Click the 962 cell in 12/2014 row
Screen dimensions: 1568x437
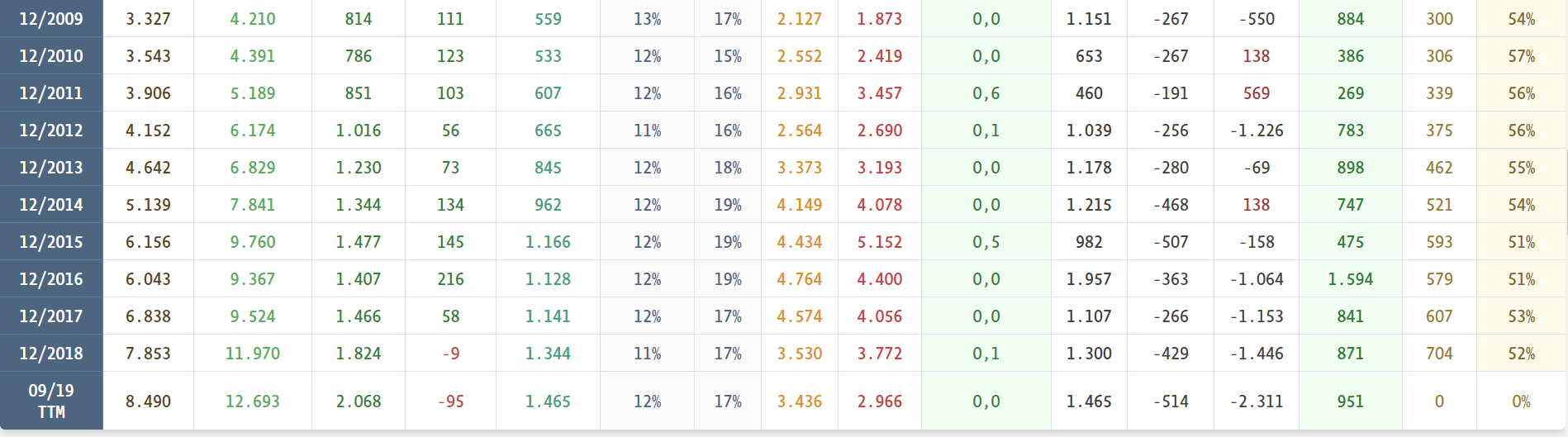click(548, 205)
